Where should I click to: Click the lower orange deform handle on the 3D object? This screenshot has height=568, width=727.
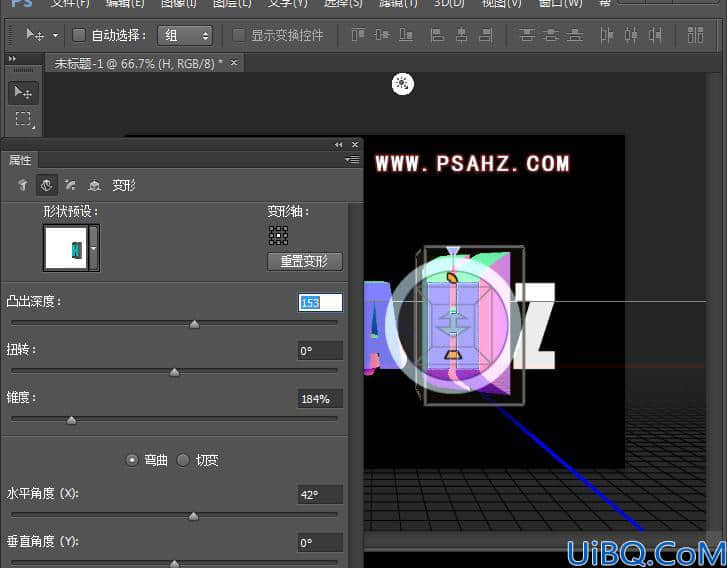(x=451, y=355)
